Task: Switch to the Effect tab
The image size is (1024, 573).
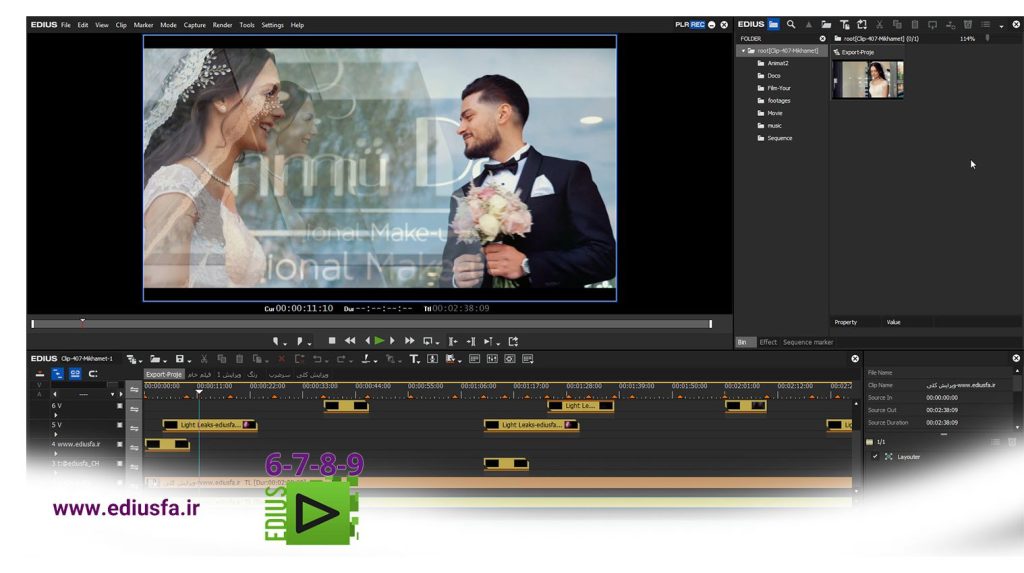Action: 768,342
